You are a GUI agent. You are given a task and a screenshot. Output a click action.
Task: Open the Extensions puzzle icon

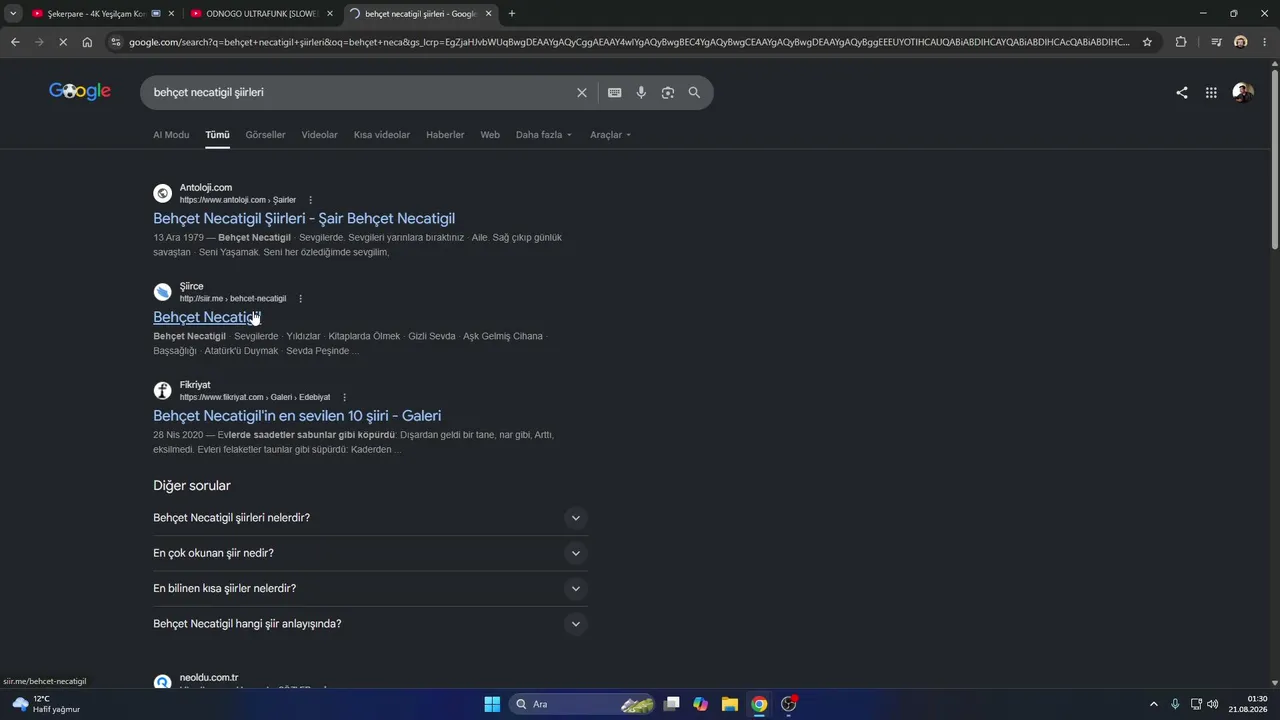tap(1181, 42)
